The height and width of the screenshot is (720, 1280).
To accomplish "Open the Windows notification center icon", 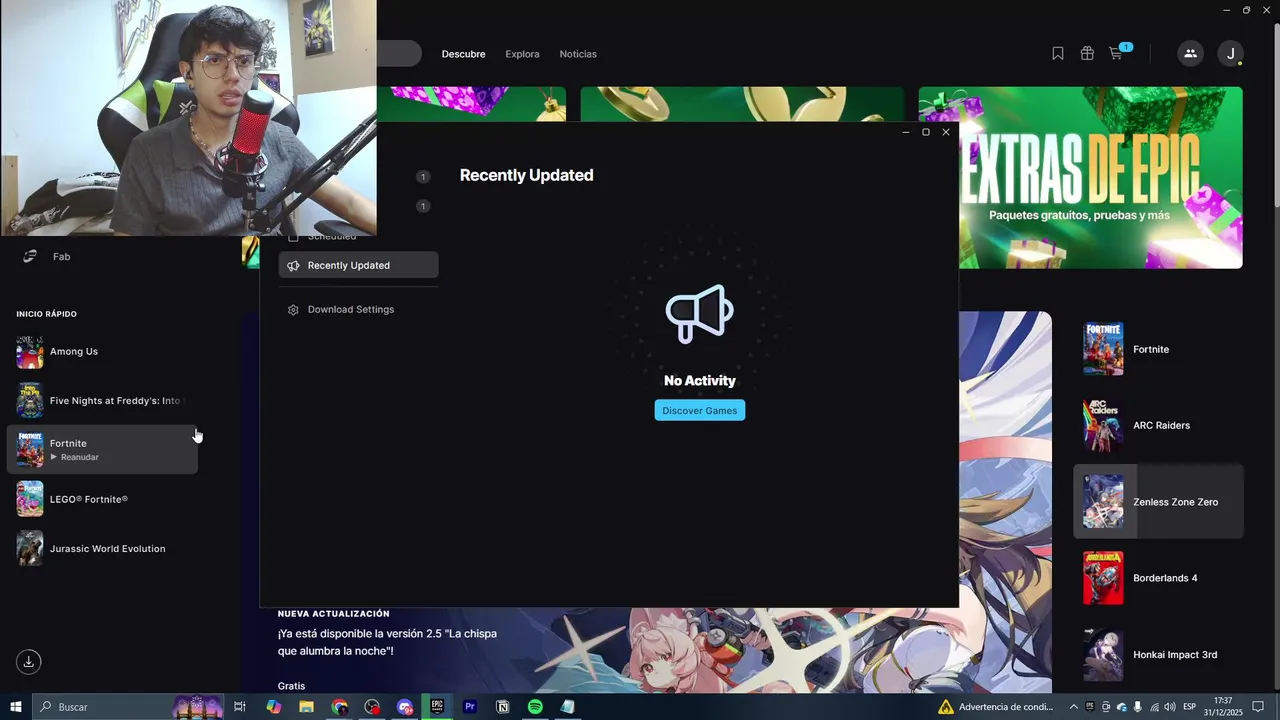I will coord(1258,707).
